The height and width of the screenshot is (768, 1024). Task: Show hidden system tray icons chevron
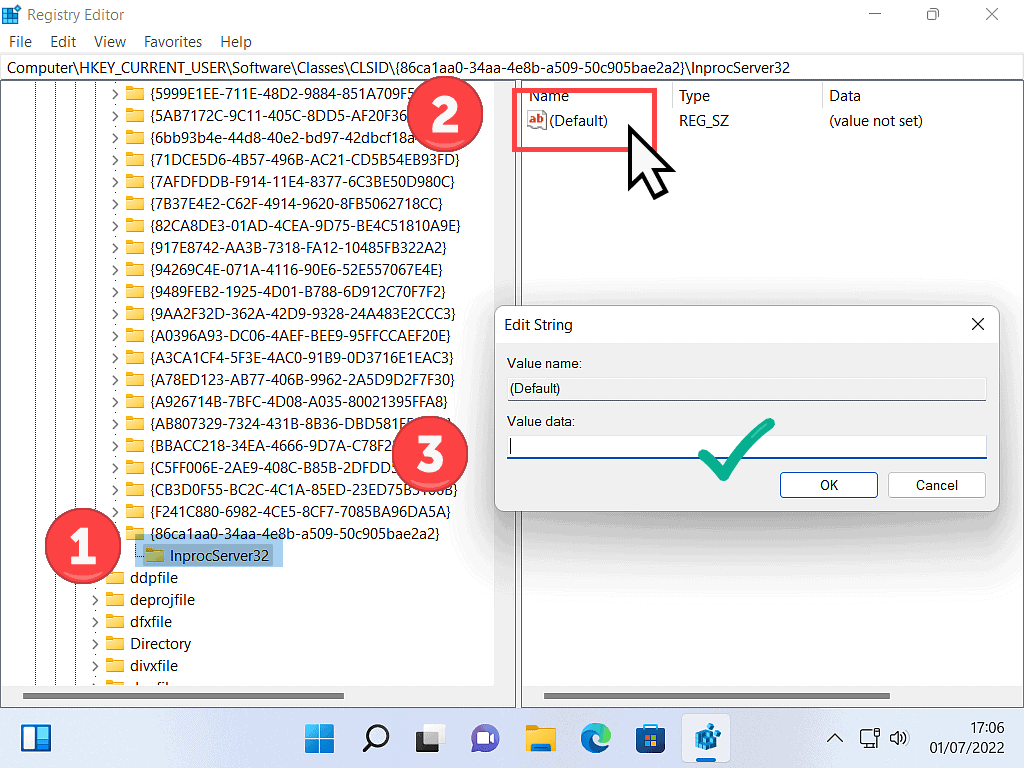834,739
